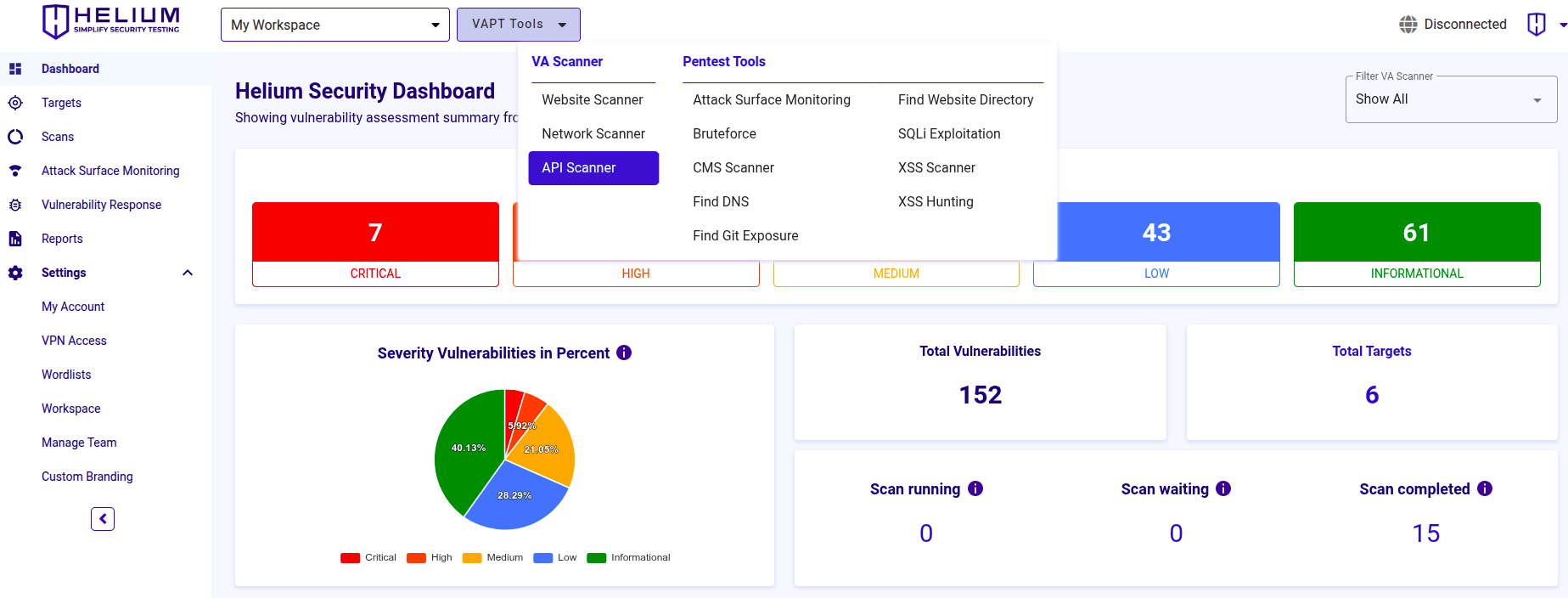Open the shield profile icon at top right
The width and height of the screenshot is (1568, 598).
[x=1537, y=25]
